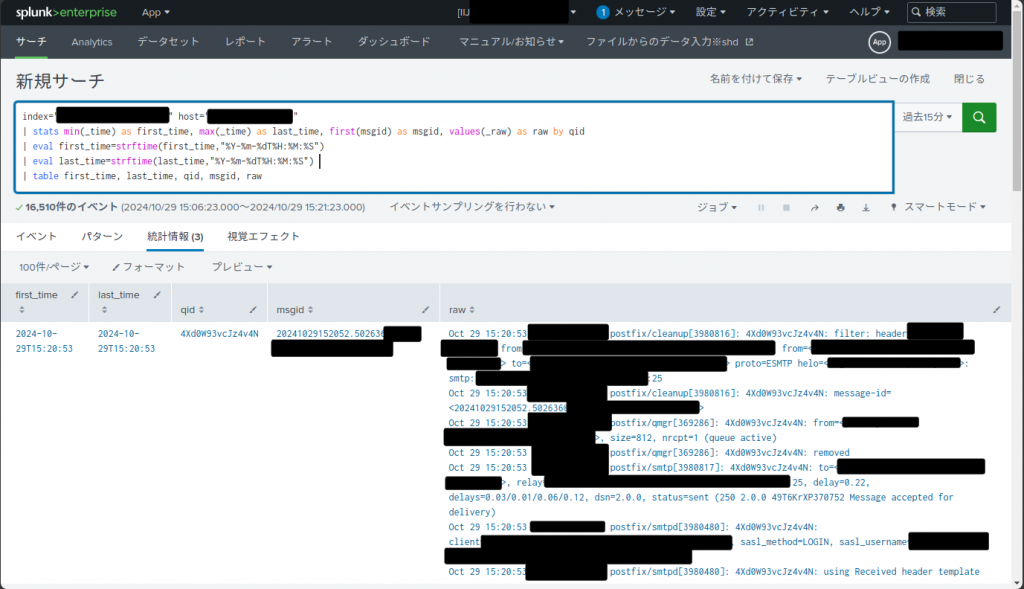Expand the ジョブ dropdown

(716, 206)
